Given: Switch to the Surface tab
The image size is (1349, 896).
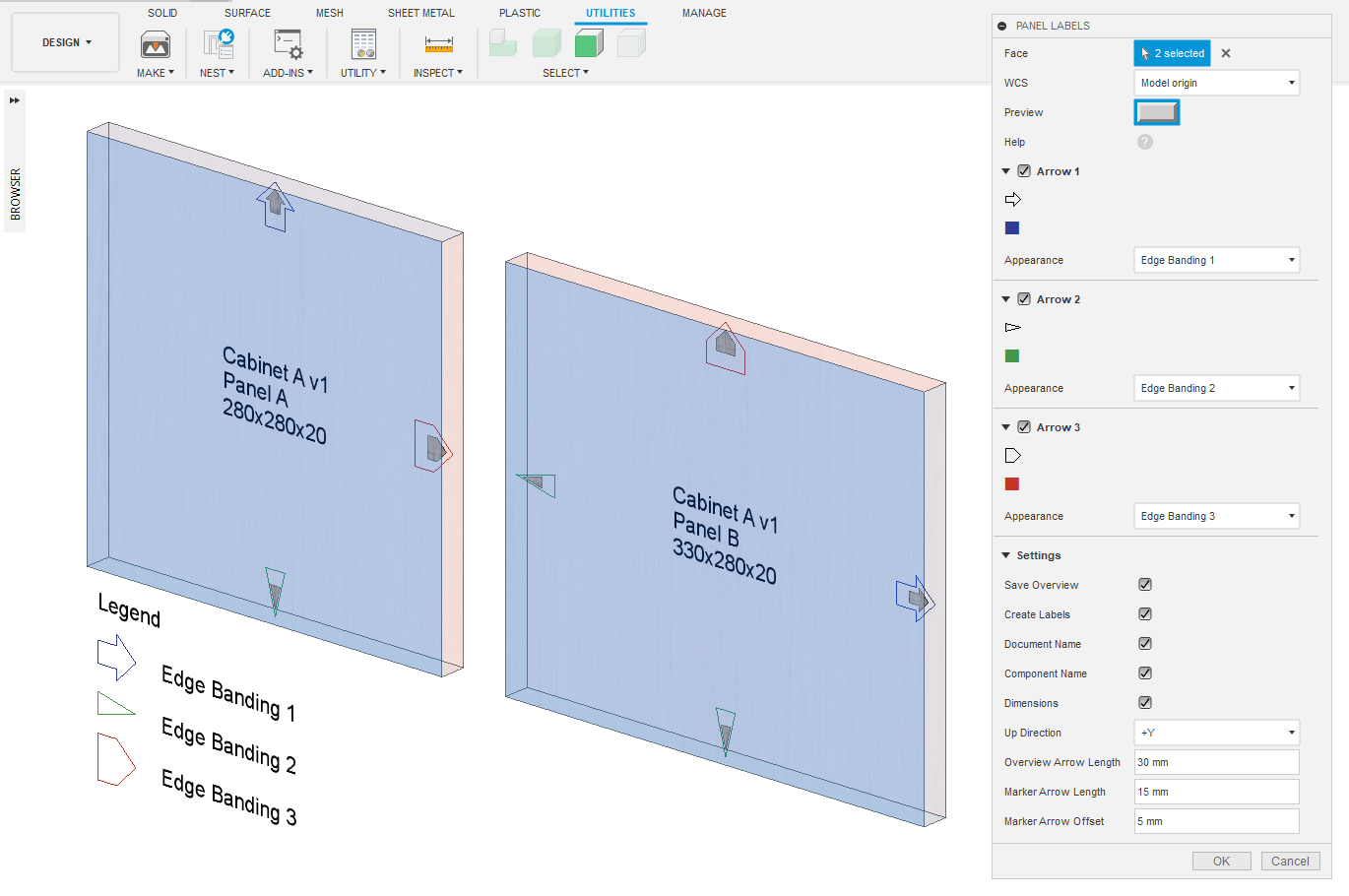Looking at the screenshot, I should coord(247,13).
